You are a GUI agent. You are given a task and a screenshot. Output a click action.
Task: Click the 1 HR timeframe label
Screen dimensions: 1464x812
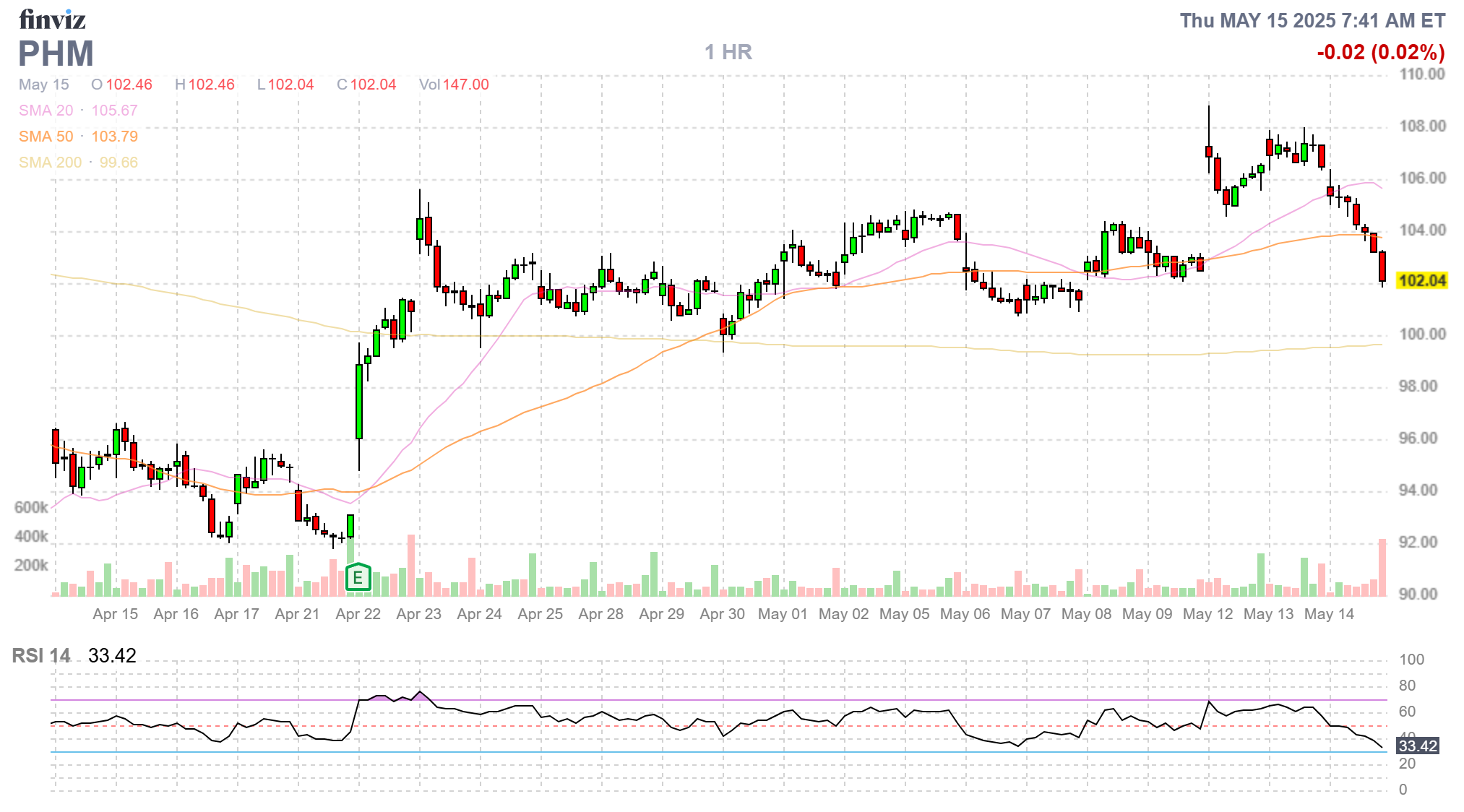pyautogui.click(x=728, y=52)
